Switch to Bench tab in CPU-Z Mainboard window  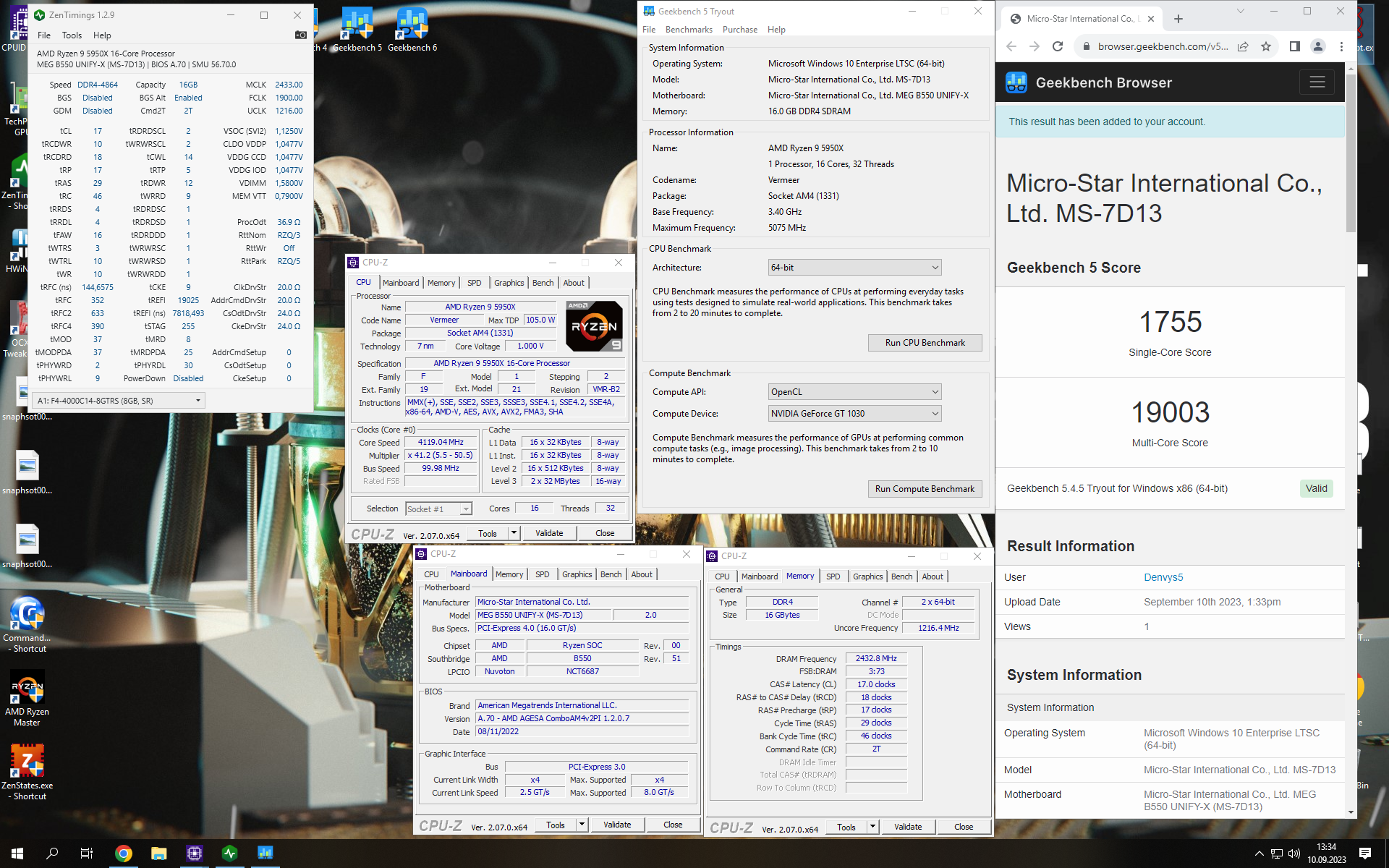611,574
